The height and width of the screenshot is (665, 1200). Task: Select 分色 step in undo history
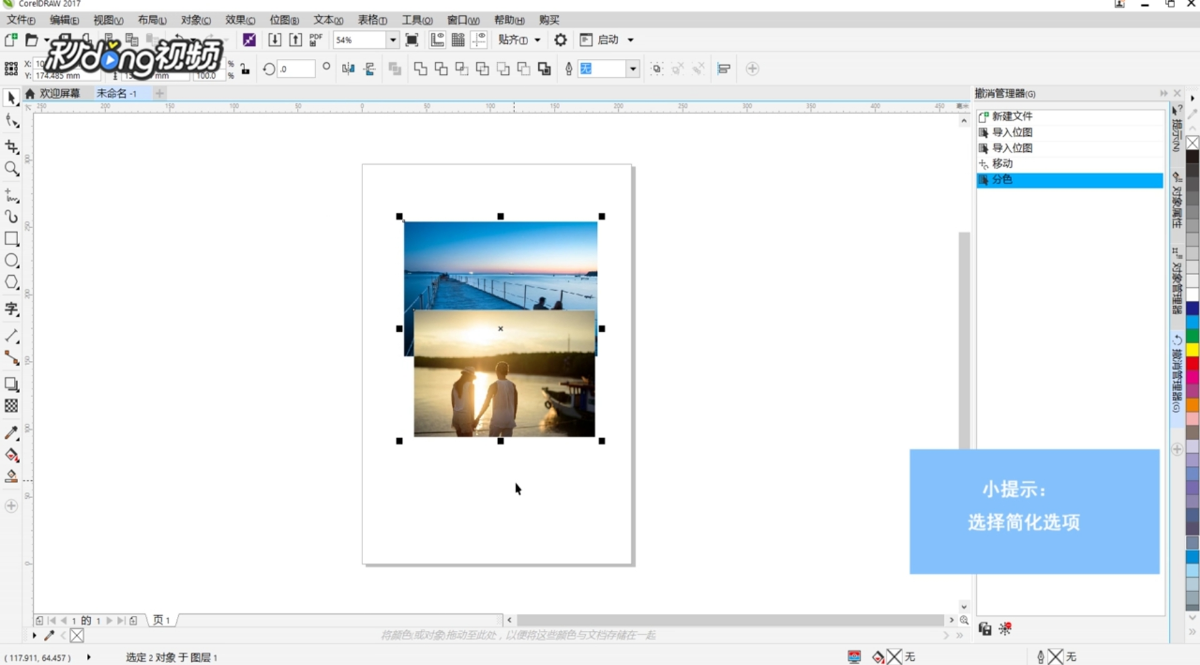tap(1070, 180)
